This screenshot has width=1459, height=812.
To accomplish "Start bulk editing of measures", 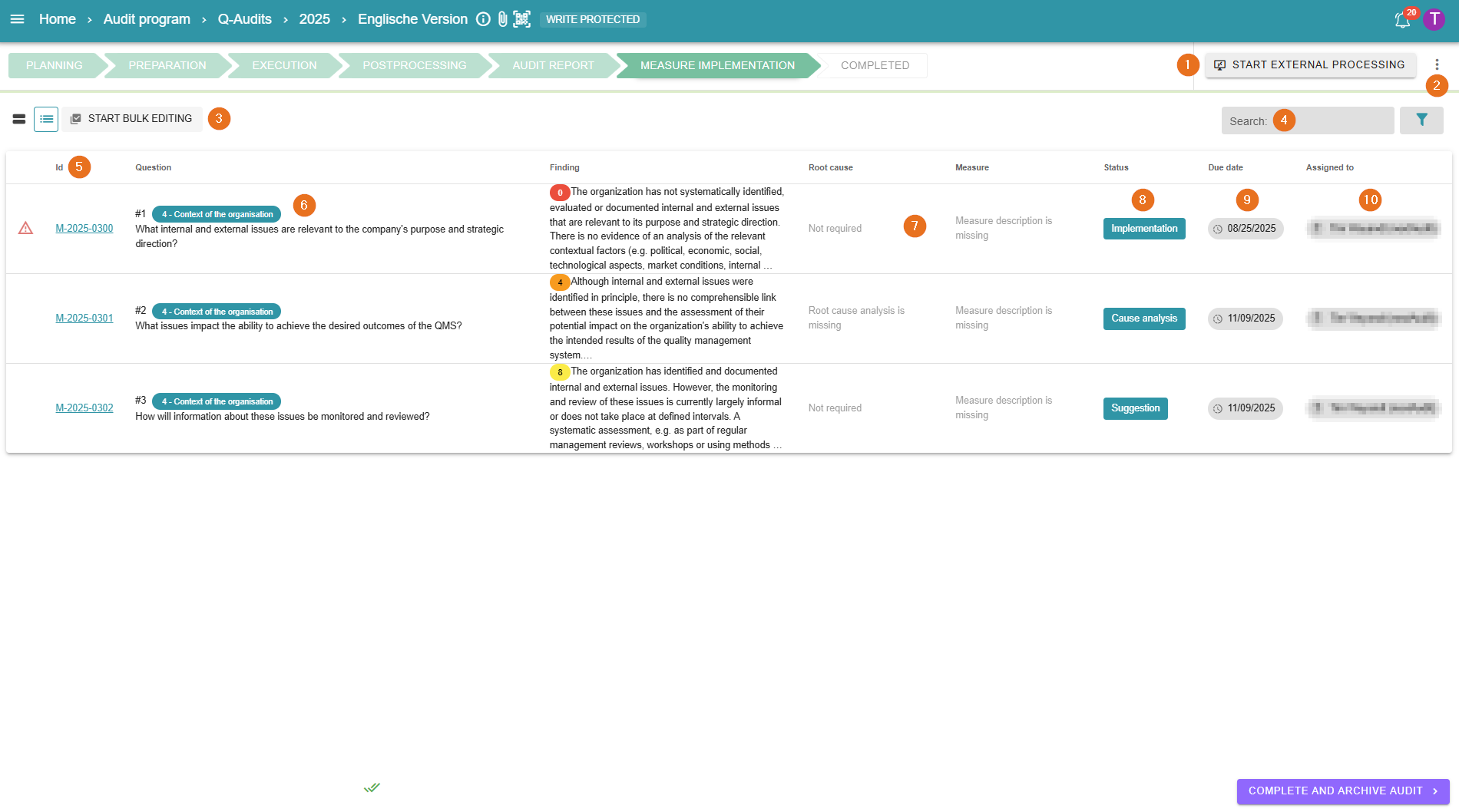I will [131, 119].
